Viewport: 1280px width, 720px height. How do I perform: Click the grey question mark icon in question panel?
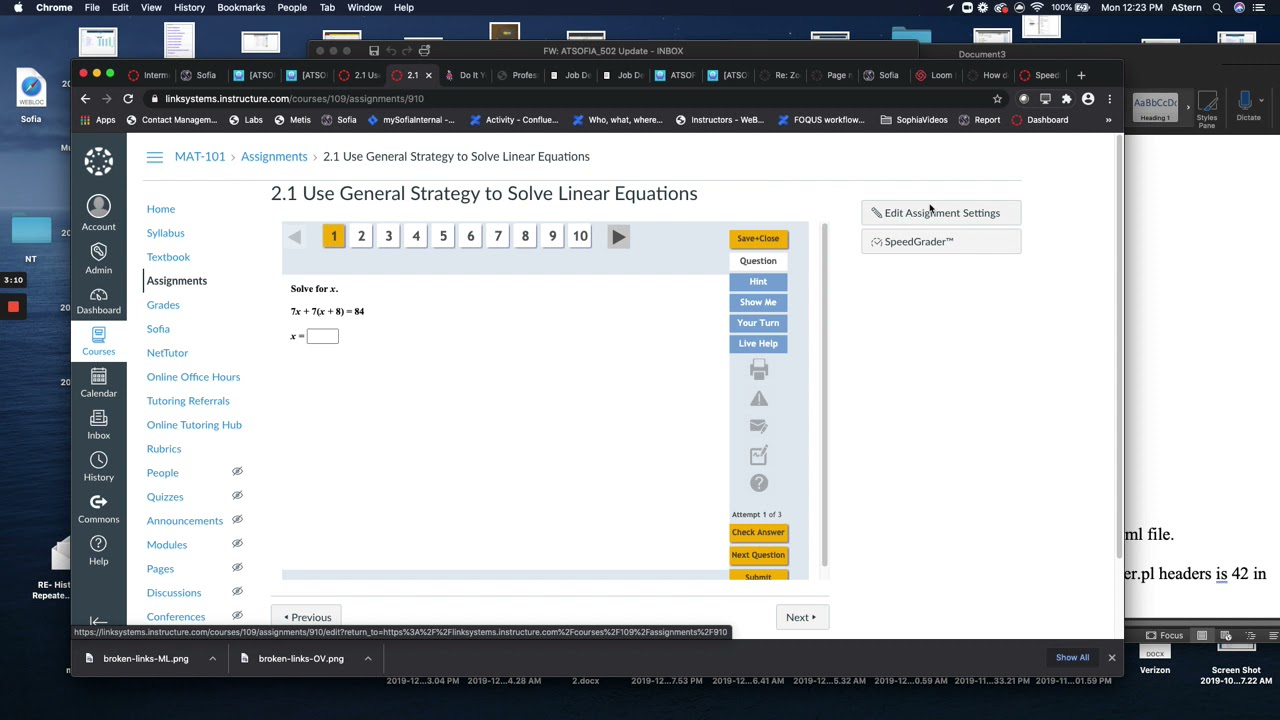tap(759, 483)
